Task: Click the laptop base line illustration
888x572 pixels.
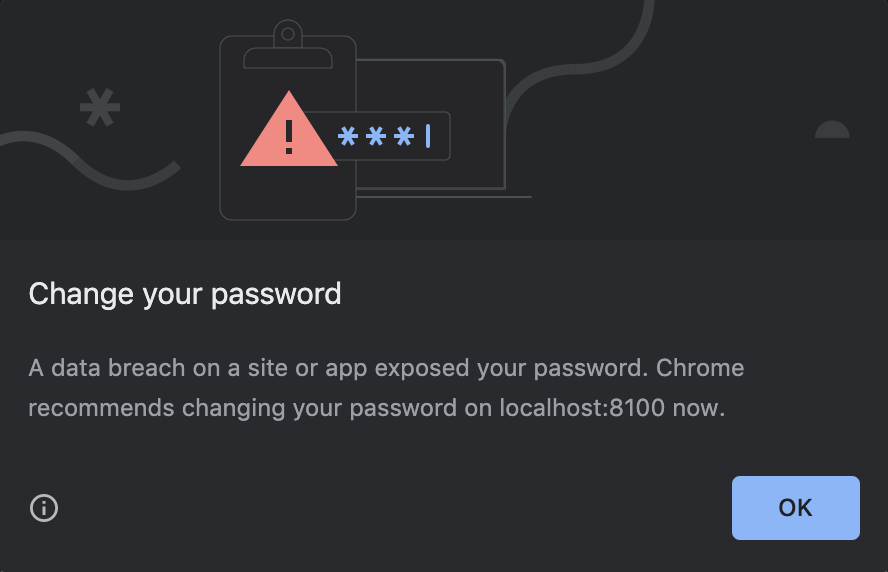Action: [444, 197]
